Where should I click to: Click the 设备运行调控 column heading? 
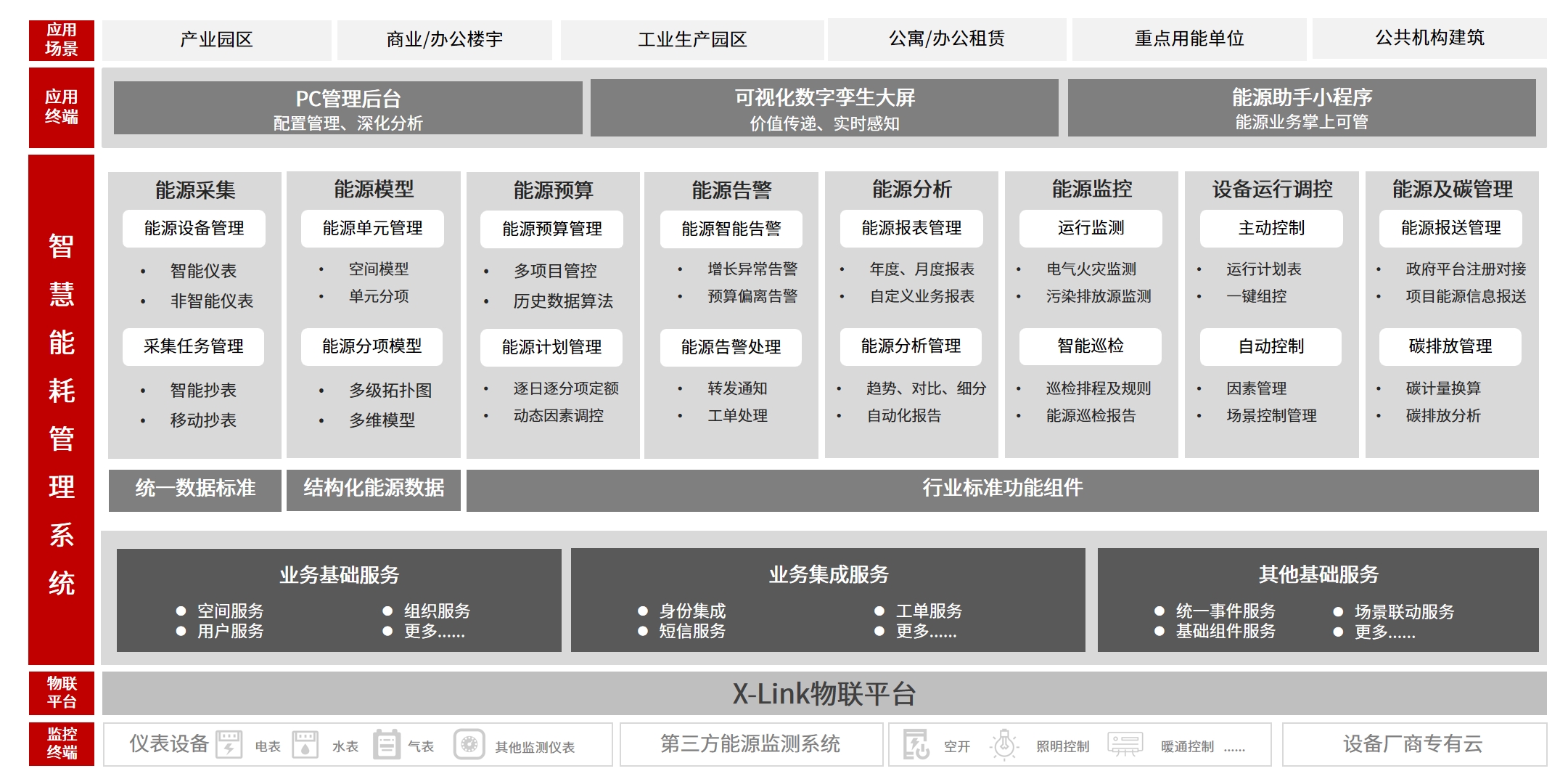click(x=1272, y=189)
